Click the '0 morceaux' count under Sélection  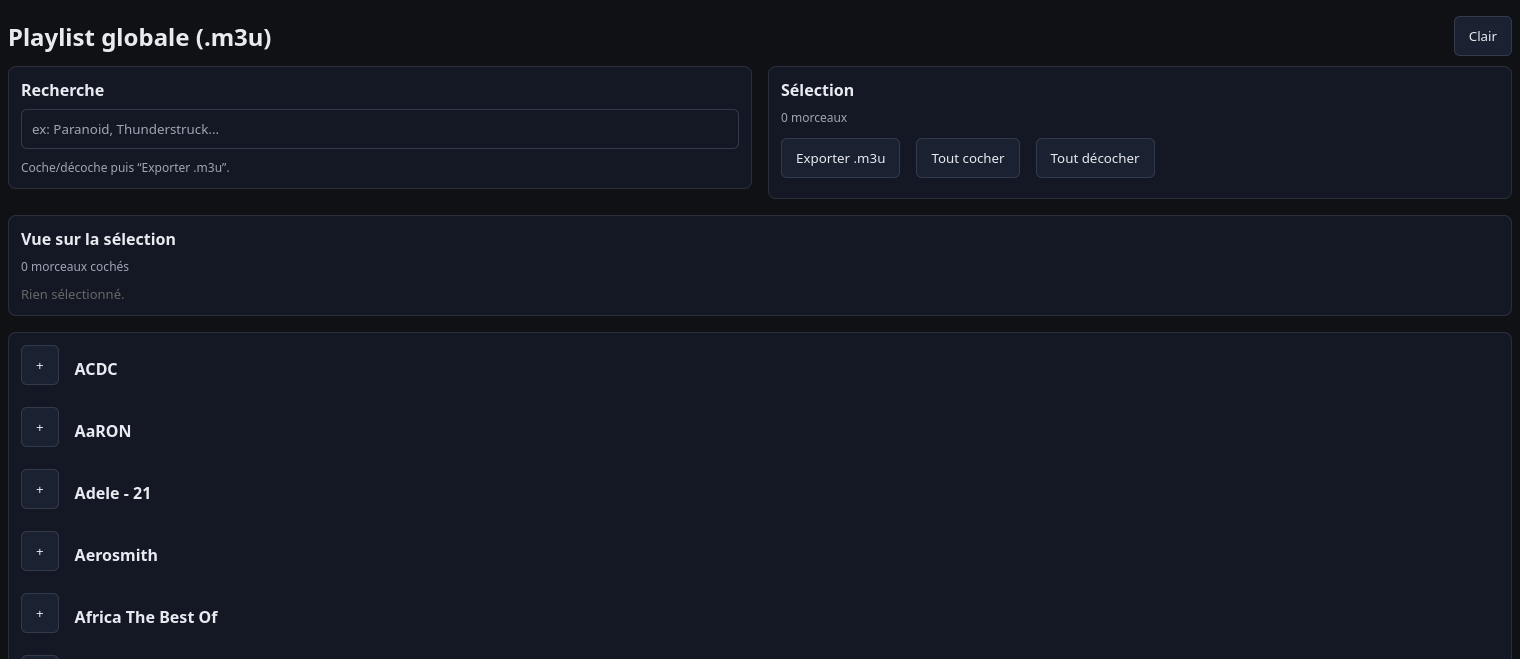[814, 117]
